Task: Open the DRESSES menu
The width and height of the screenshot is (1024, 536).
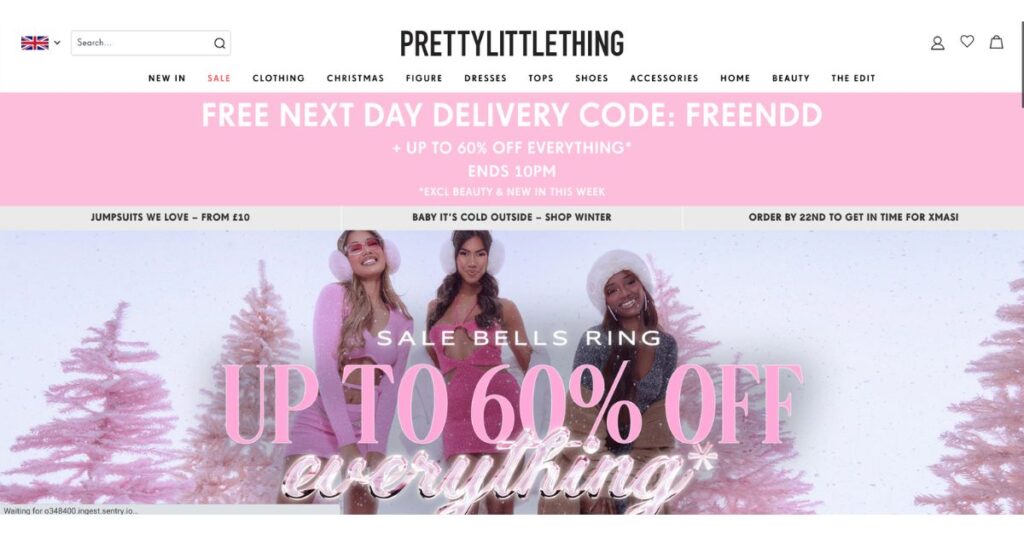Action: 485,78
